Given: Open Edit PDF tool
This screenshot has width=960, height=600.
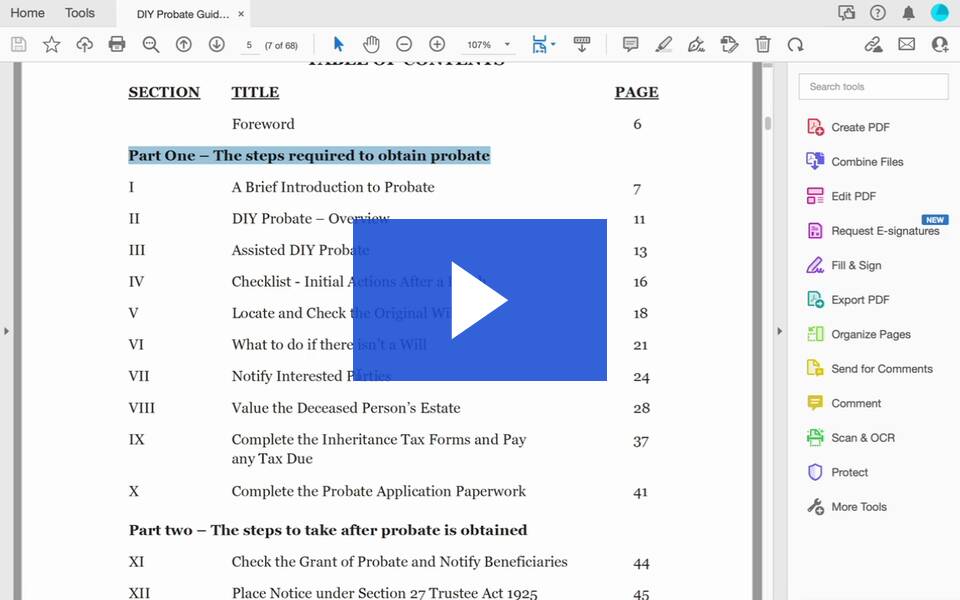Looking at the screenshot, I should click(842, 196).
